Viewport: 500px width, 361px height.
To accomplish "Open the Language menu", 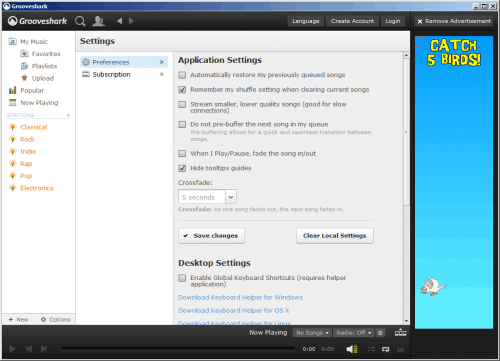I will tap(306, 21).
